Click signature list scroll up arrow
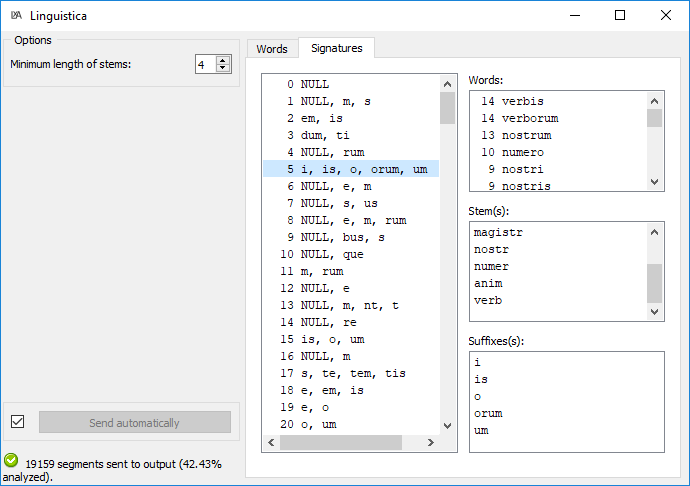The image size is (690, 486). click(448, 84)
